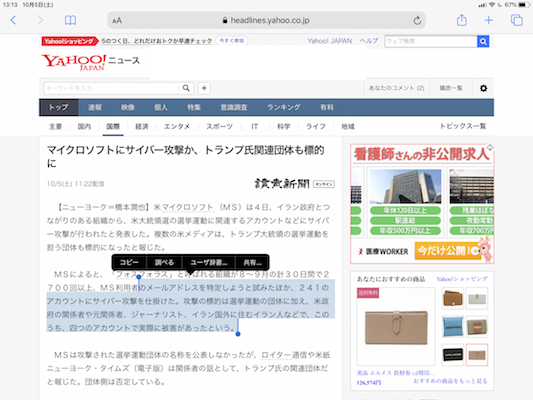Switch to the 国際 category
This screenshot has height=400, width=533.
[113, 126]
